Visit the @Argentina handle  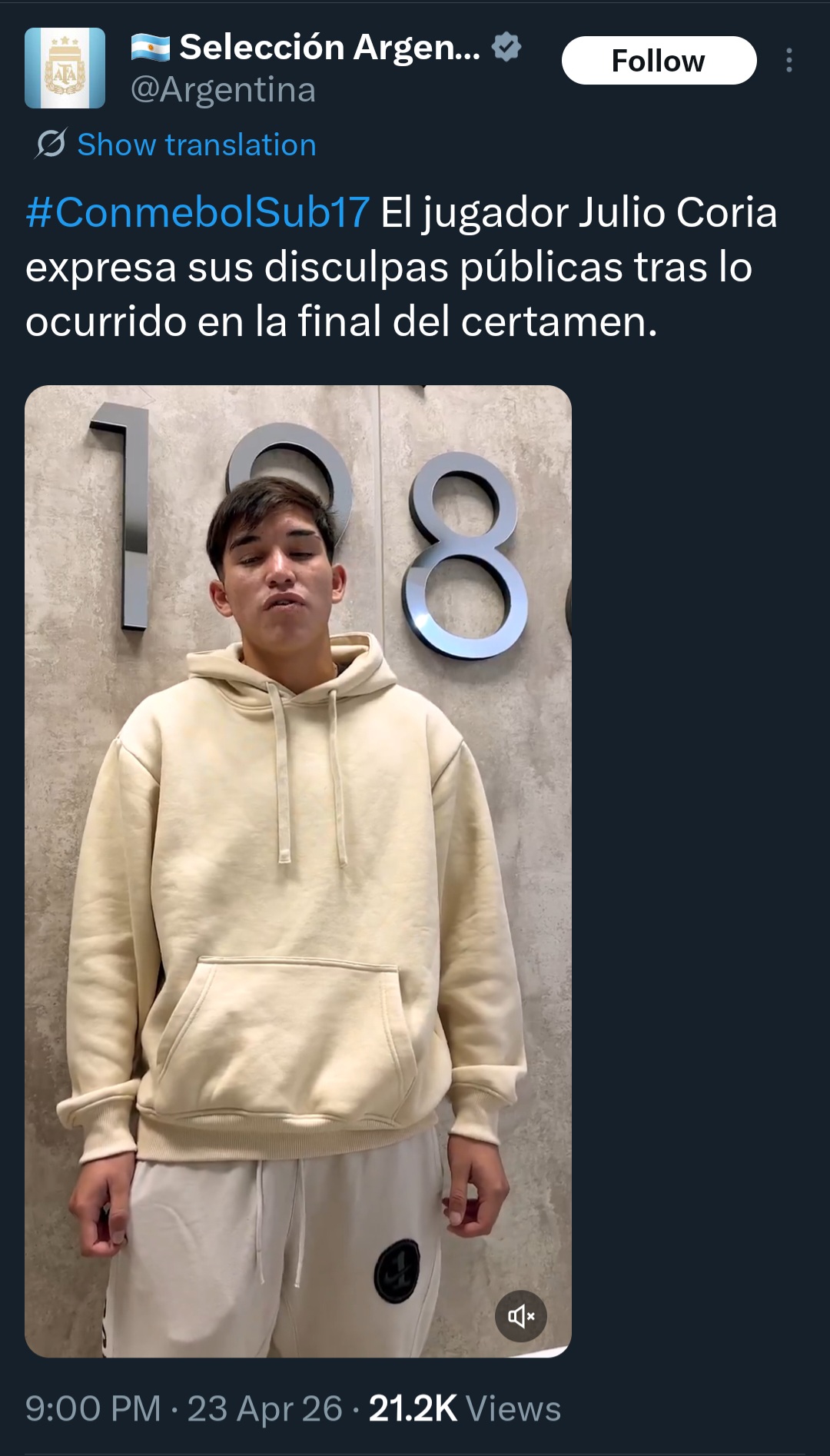tap(223, 90)
